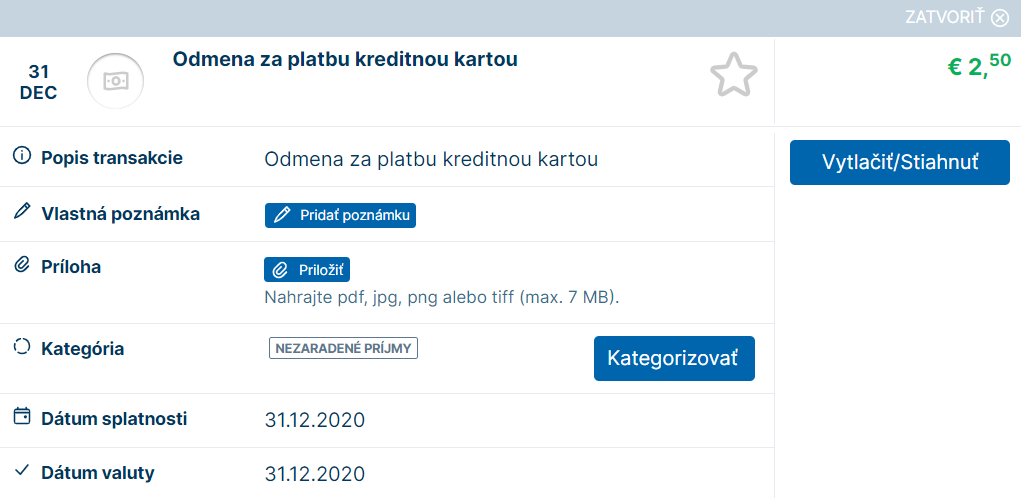Click the € 2,50 amount
This screenshot has width=1021, height=498.
click(978, 67)
